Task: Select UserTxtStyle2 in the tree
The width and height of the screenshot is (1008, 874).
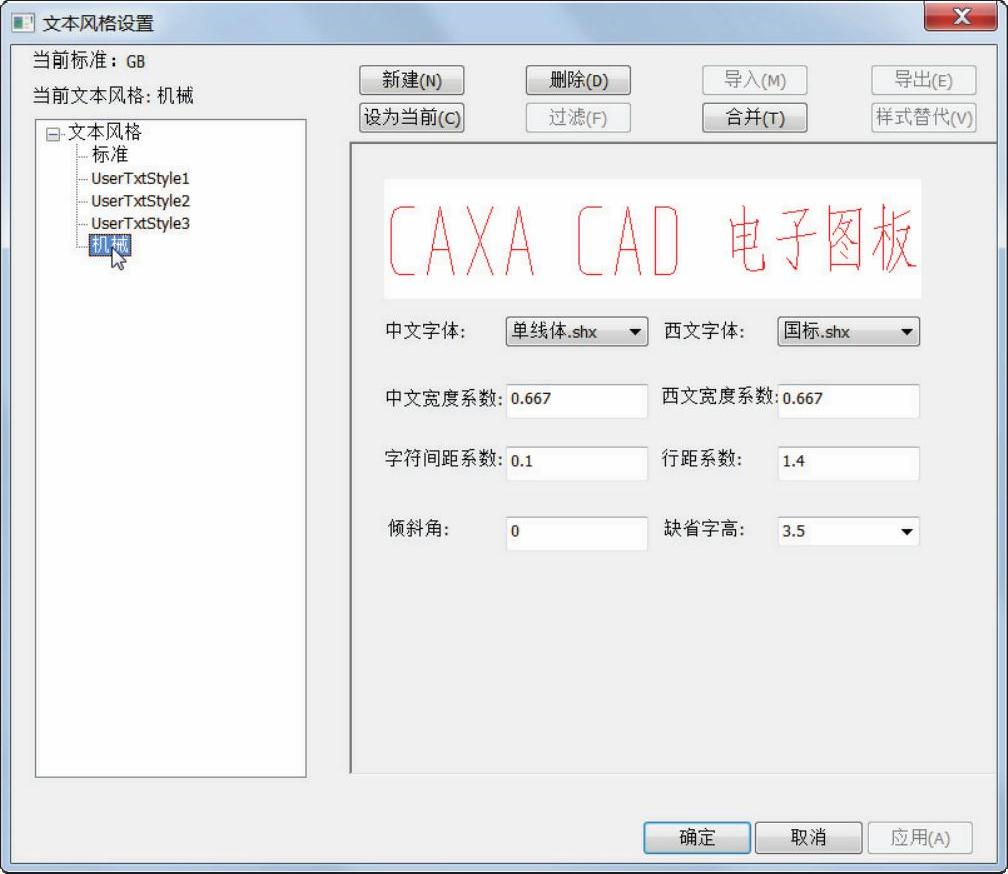Action: point(140,201)
